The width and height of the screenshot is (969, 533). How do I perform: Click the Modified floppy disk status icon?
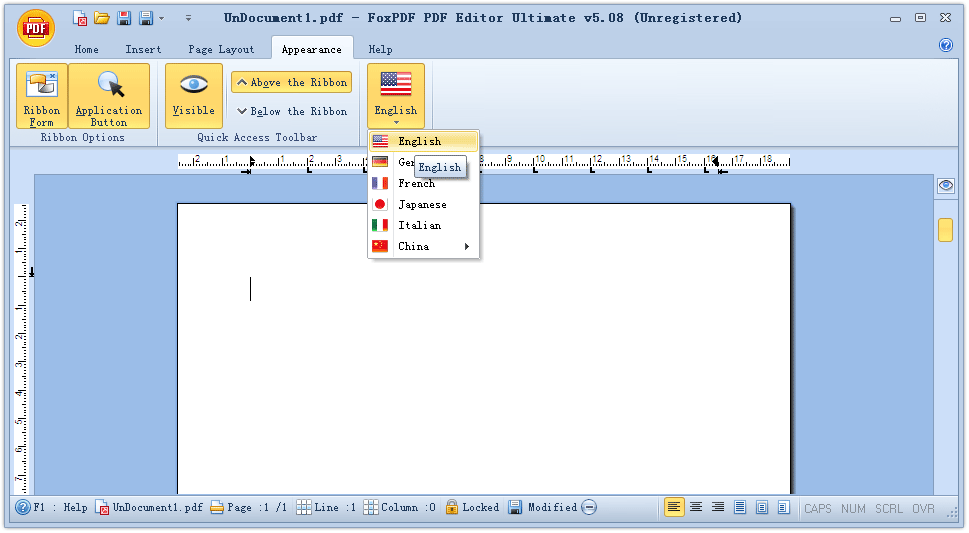click(515, 508)
